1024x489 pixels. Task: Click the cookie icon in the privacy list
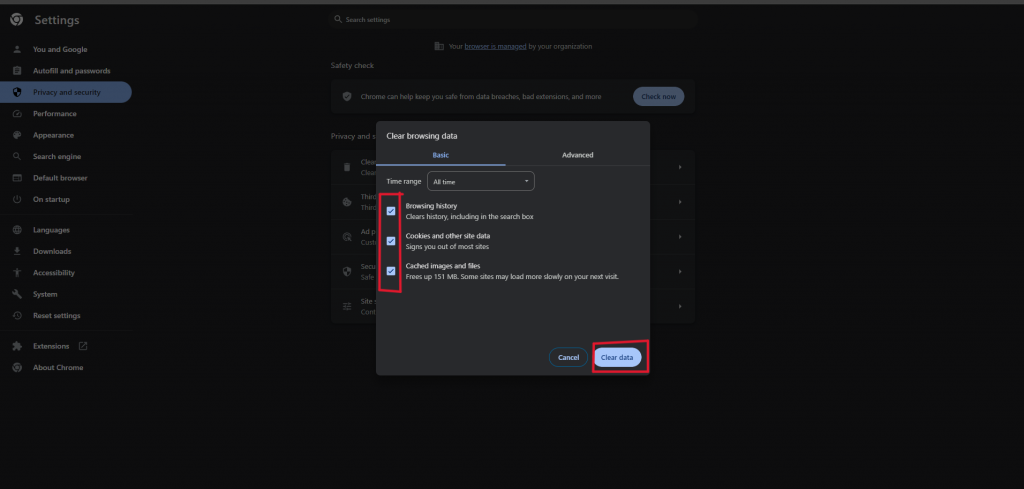point(347,202)
